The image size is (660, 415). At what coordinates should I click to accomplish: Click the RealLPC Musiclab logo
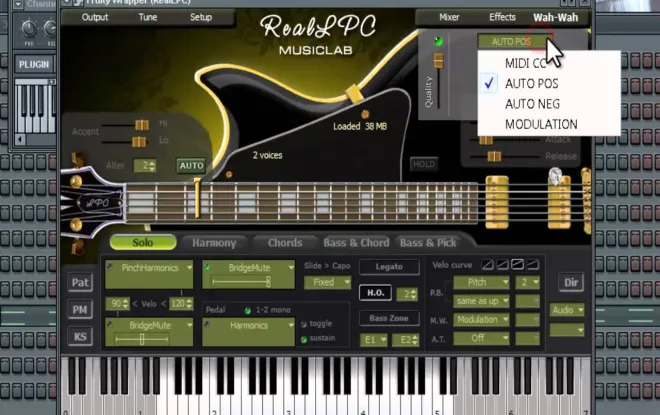[317, 35]
